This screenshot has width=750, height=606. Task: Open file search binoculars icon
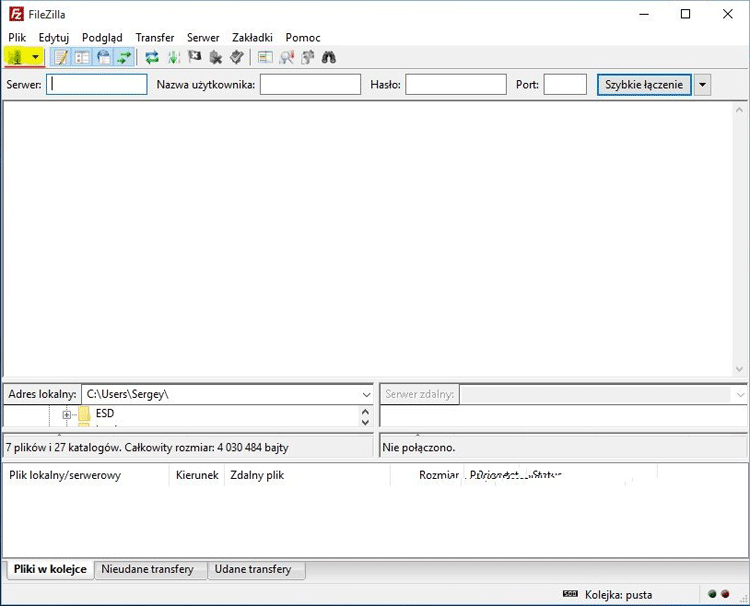click(x=329, y=57)
